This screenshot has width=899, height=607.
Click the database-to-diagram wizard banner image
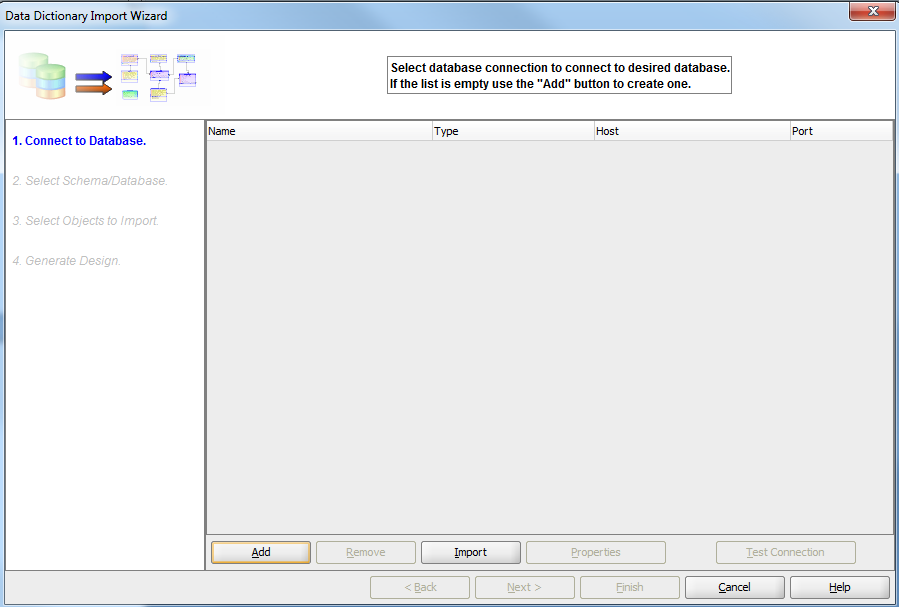(x=108, y=77)
